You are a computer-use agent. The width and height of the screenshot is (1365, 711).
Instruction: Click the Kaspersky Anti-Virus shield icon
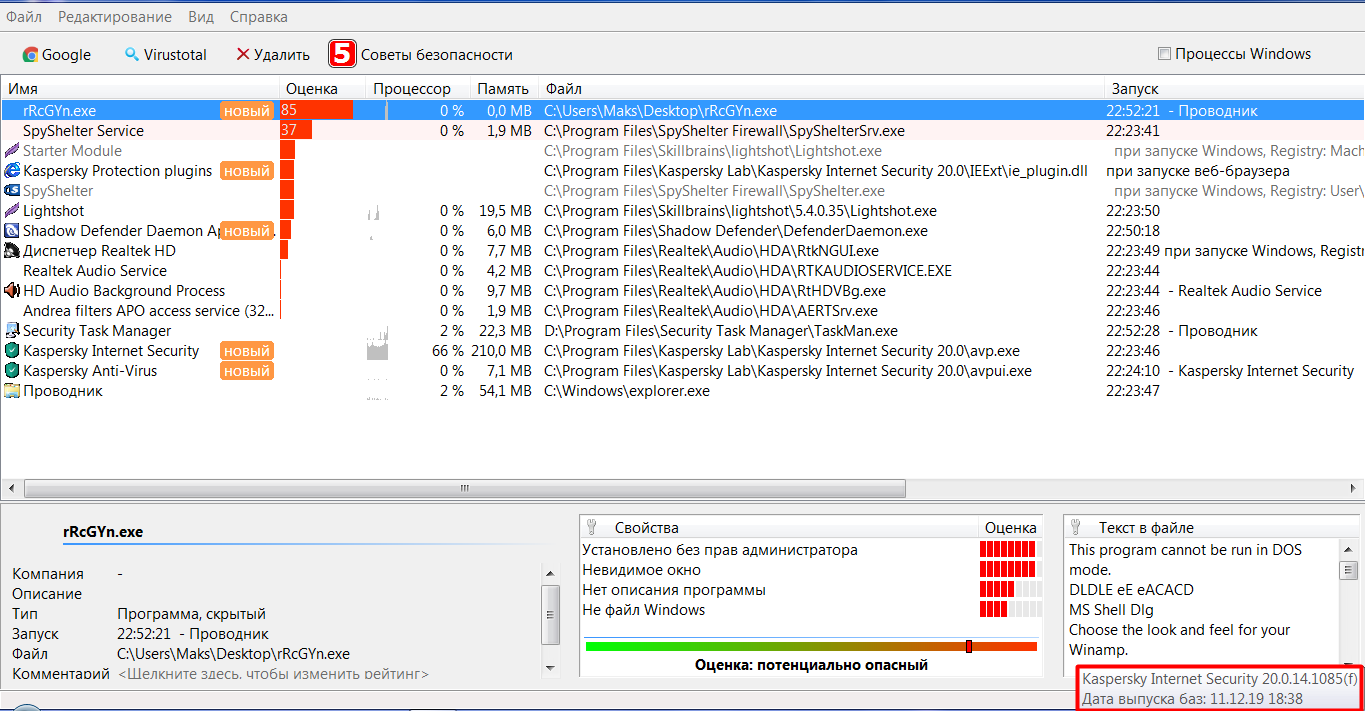[12, 371]
